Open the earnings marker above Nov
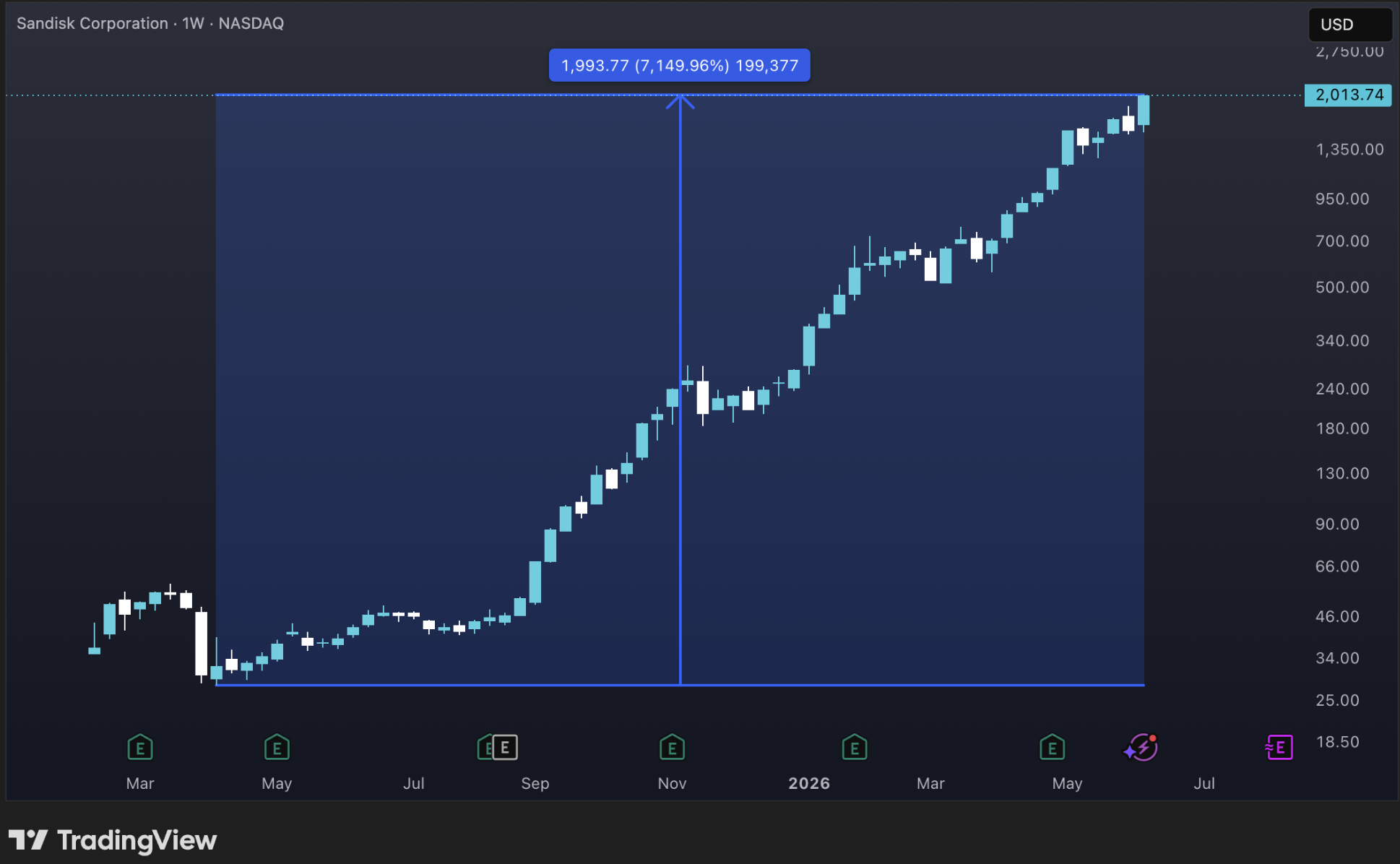The width and height of the screenshot is (1400, 864). [x=672, y=748]
